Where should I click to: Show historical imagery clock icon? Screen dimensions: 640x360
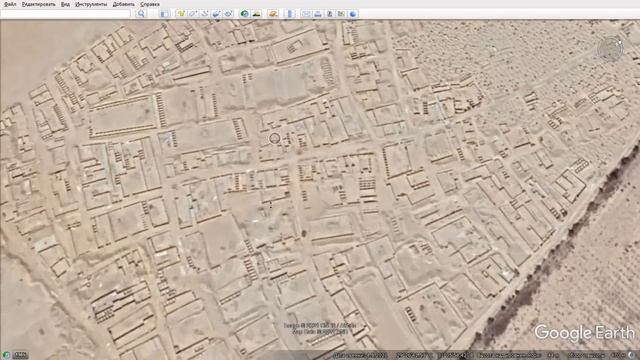pos(244,14)
